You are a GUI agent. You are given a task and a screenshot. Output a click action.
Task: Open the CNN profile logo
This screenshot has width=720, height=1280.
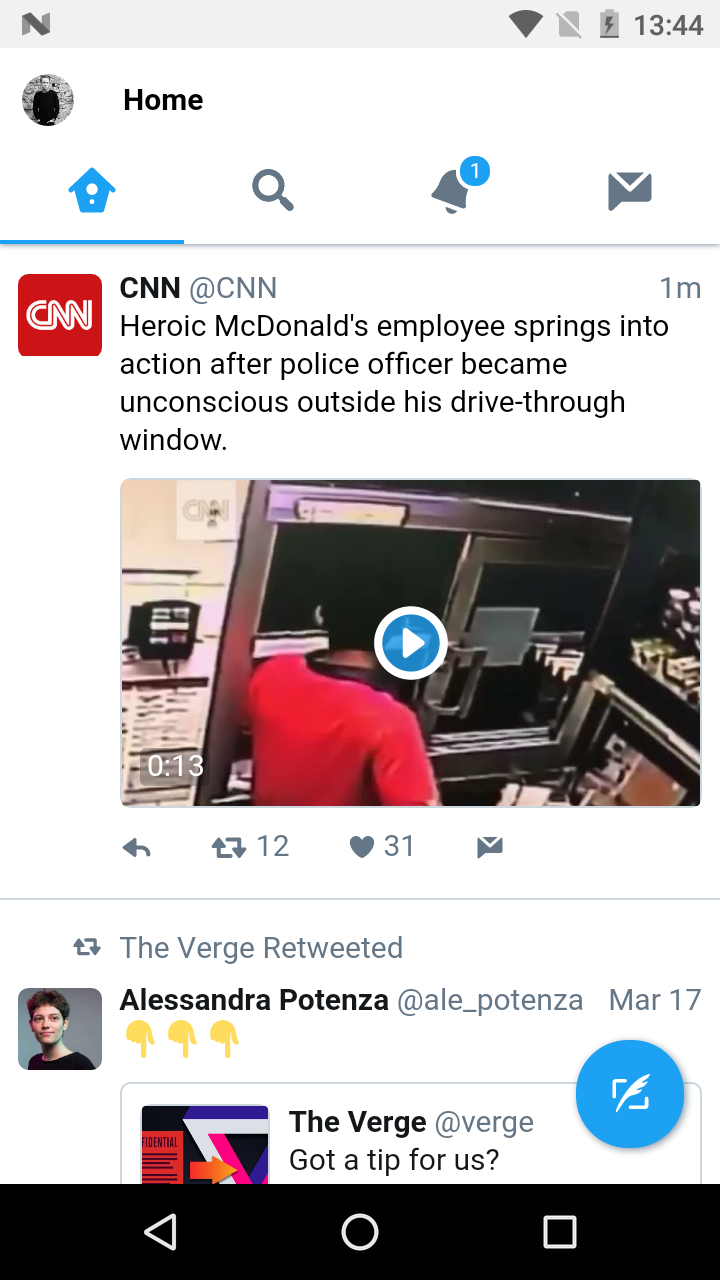(x=60, y=315)
